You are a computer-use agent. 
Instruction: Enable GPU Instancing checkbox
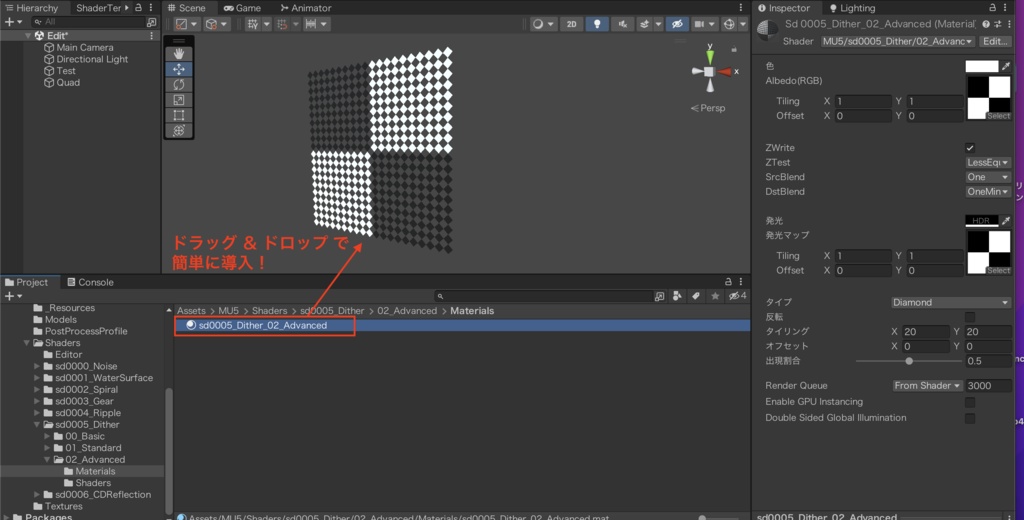pyautogui.click(x=970, y=402)
